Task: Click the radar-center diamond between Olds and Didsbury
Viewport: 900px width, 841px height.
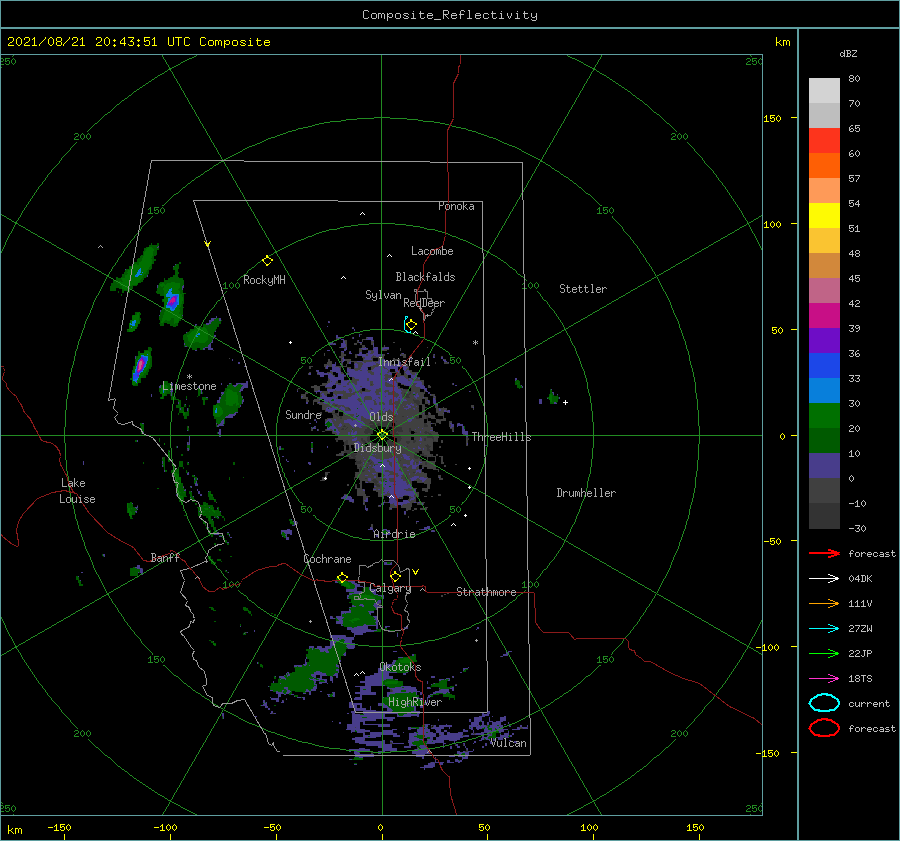Action: pyautogui.click(x=382, y=435)
